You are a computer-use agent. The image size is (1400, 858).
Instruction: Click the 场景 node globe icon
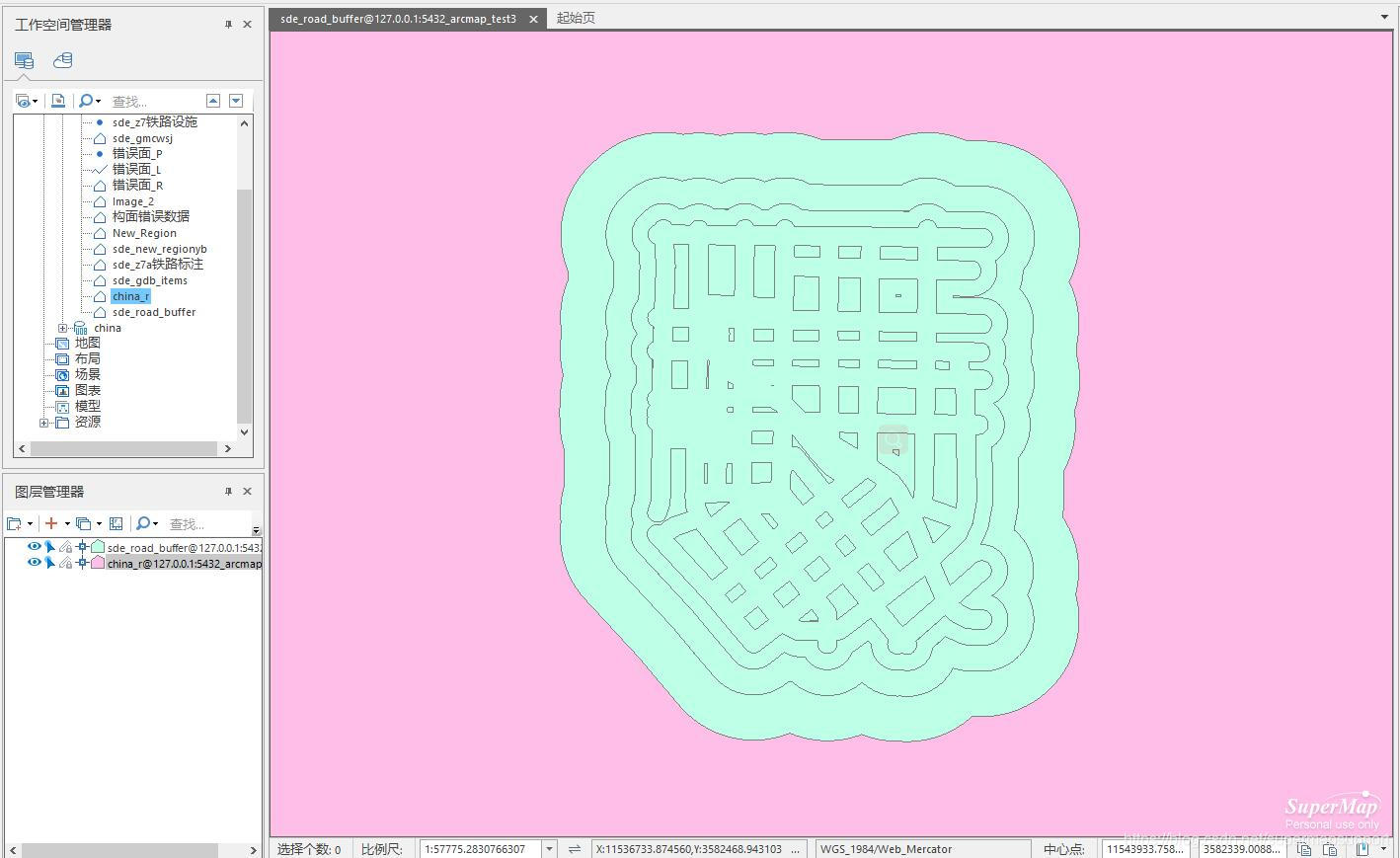coord(62,375)
